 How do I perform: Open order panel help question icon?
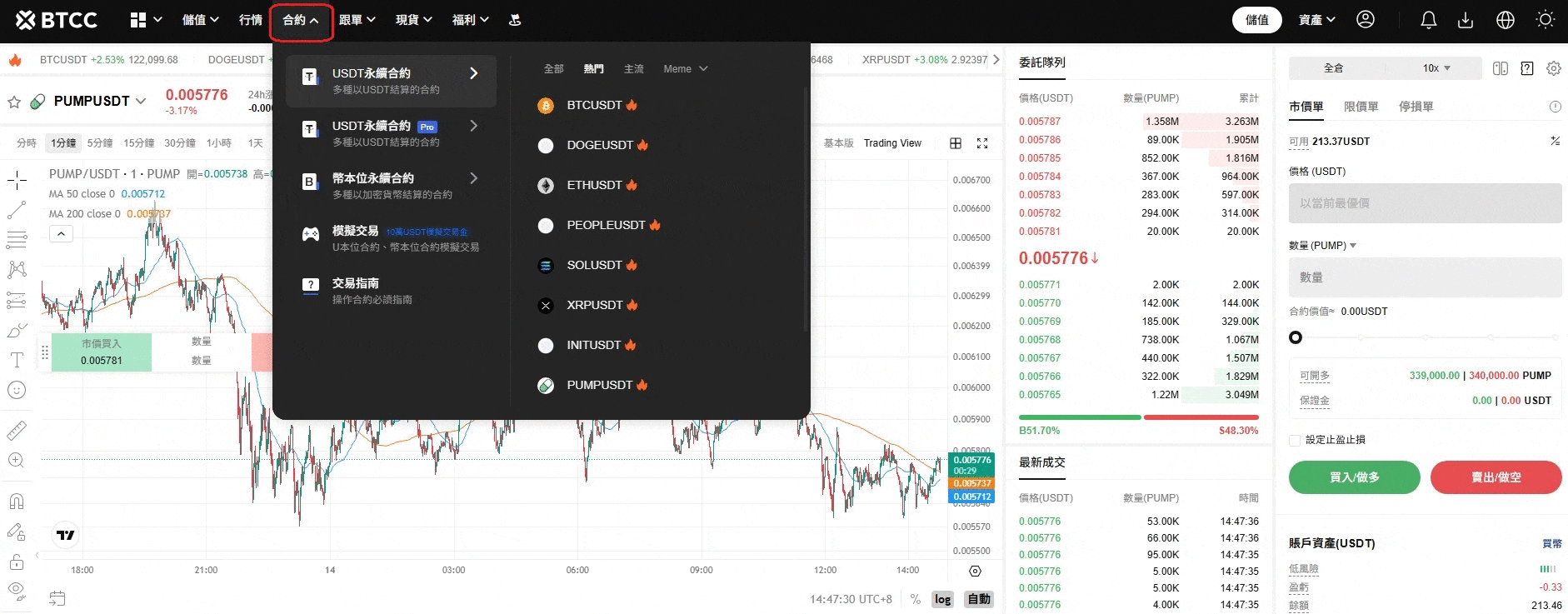[1527, 68]
